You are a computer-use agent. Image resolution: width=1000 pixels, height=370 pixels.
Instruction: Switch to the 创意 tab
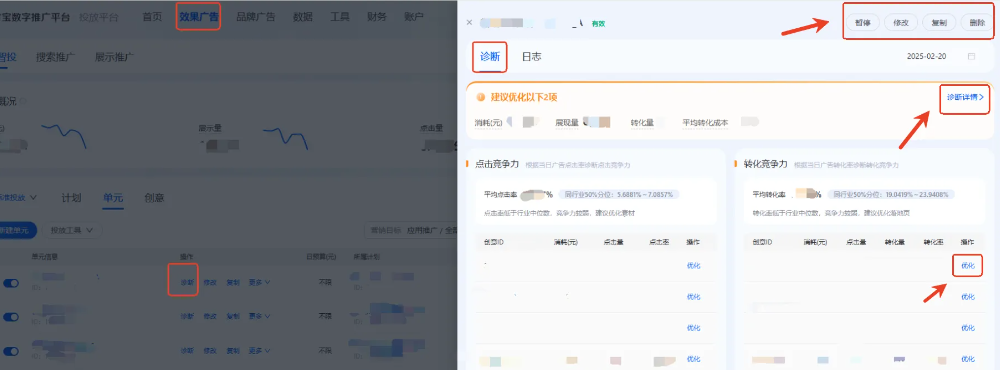tap(154, 198)
